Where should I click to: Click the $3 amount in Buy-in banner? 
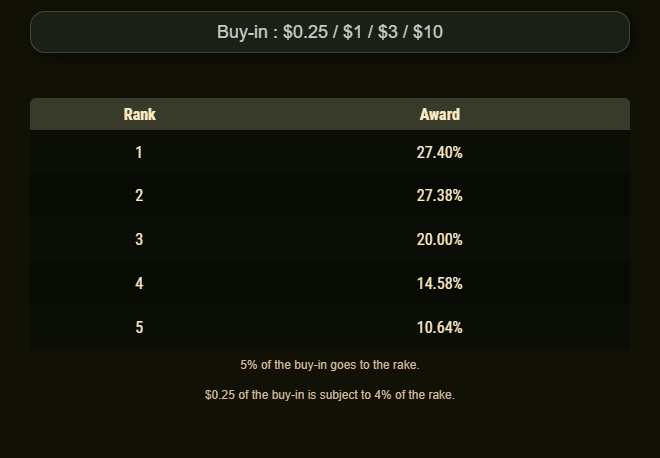pyautogui.click(x=387, y=32)
